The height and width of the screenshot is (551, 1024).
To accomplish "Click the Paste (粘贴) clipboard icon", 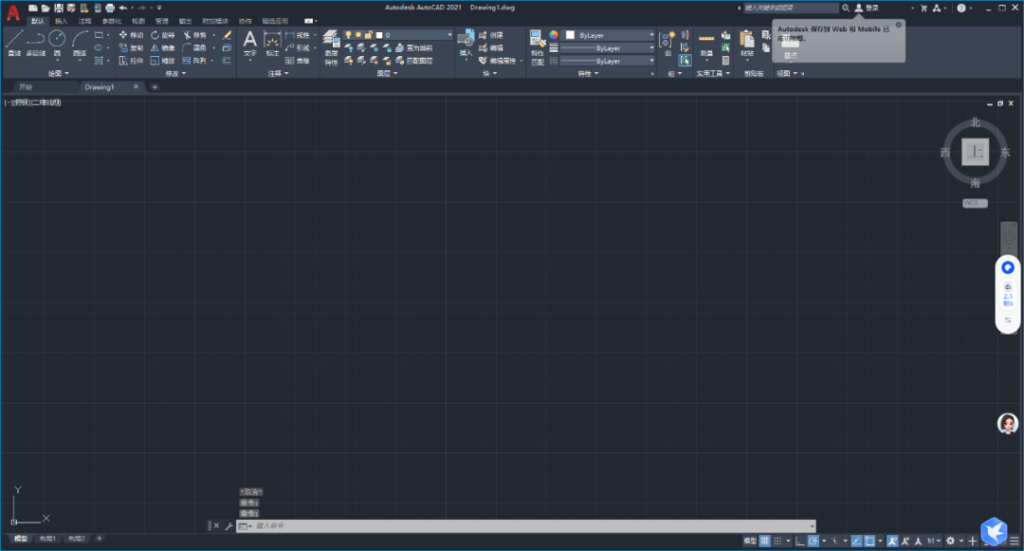I will point(747,42).
